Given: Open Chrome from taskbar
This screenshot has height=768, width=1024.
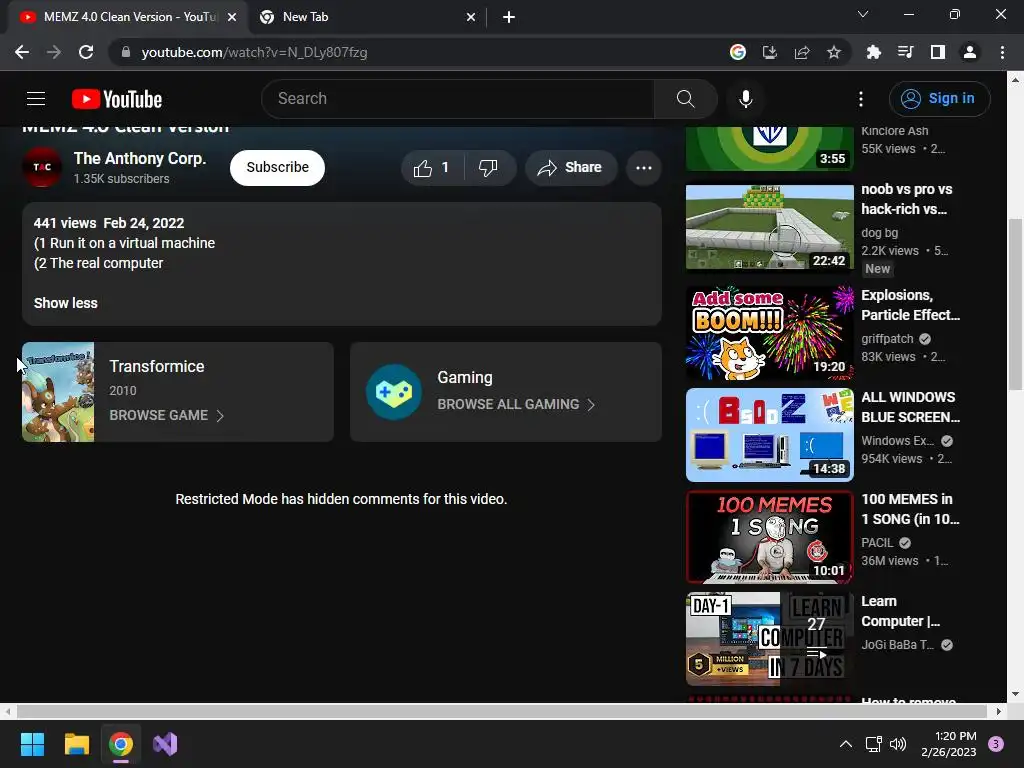Looking at the screenshot, I should point(121,744).
